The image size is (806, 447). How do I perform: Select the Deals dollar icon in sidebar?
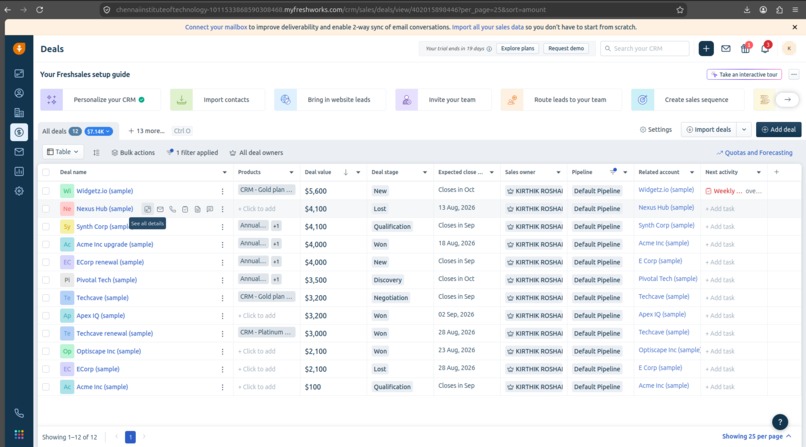19,132
